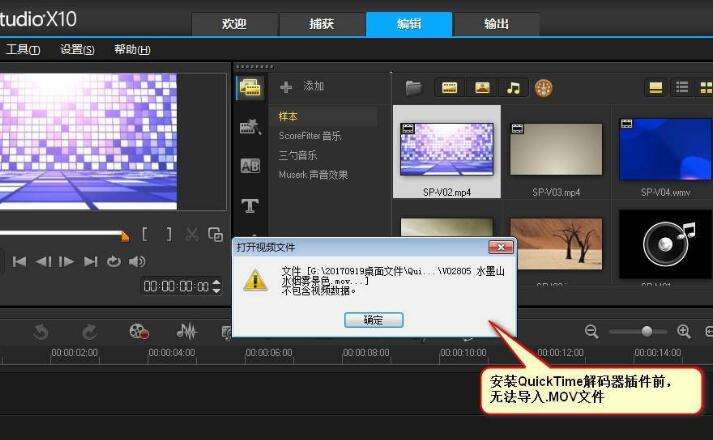The width and height of the screenshot is (713, 440).
Task: Open the 设置(S) menu
Action: (77, 49)
